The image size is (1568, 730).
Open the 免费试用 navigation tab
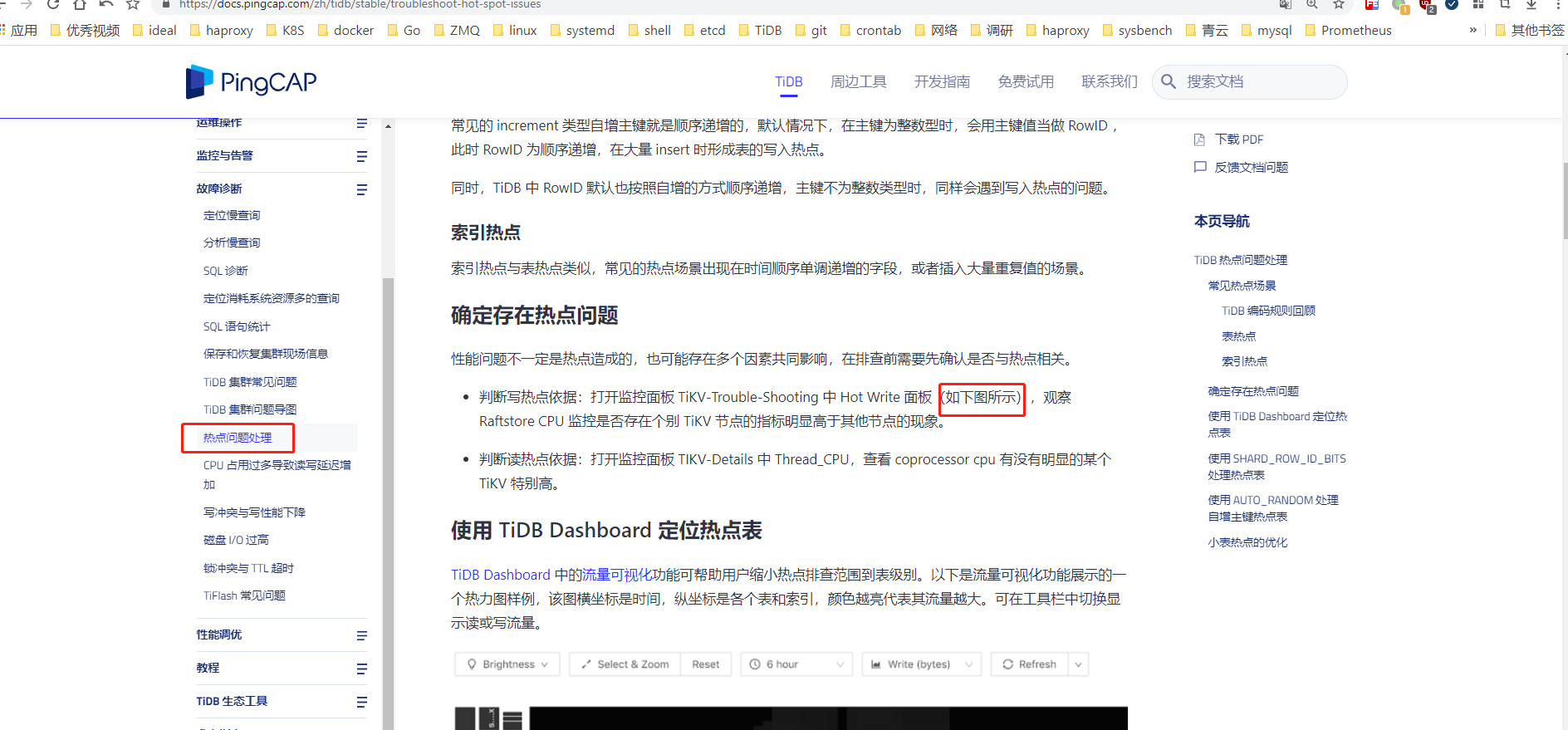(x=1026, y=81)
